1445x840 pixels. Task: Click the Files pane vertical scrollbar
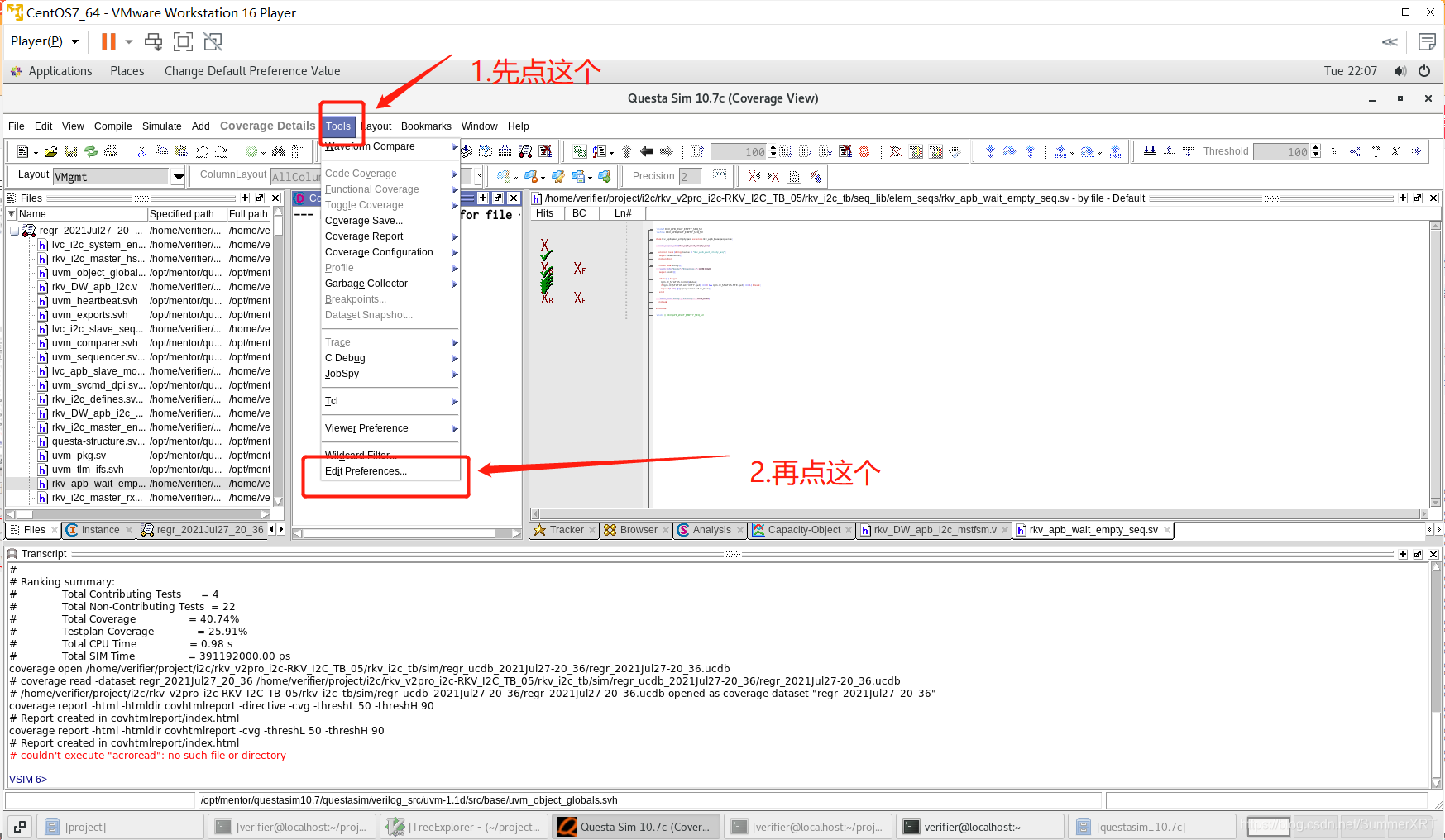click(x=279, y=356)
